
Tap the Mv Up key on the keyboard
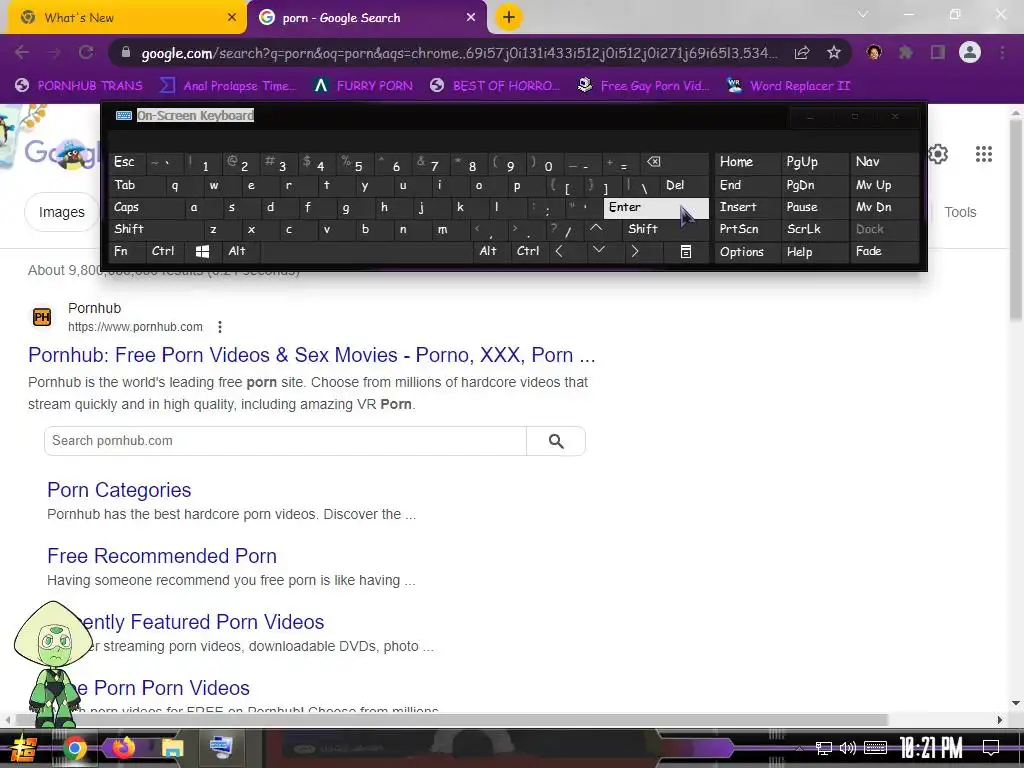tap(884, 185)
